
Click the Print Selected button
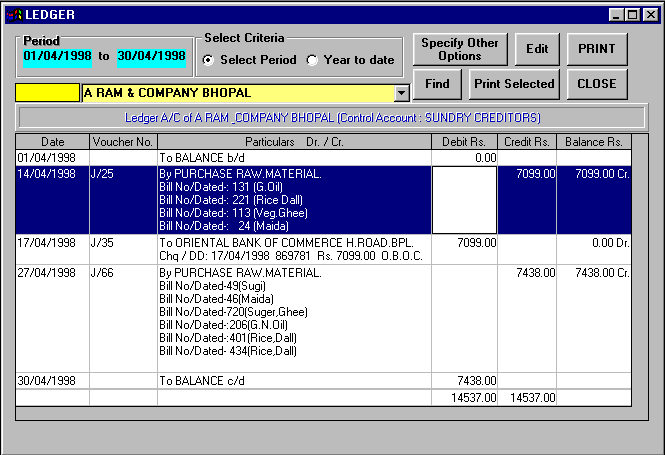click(514, 84)
